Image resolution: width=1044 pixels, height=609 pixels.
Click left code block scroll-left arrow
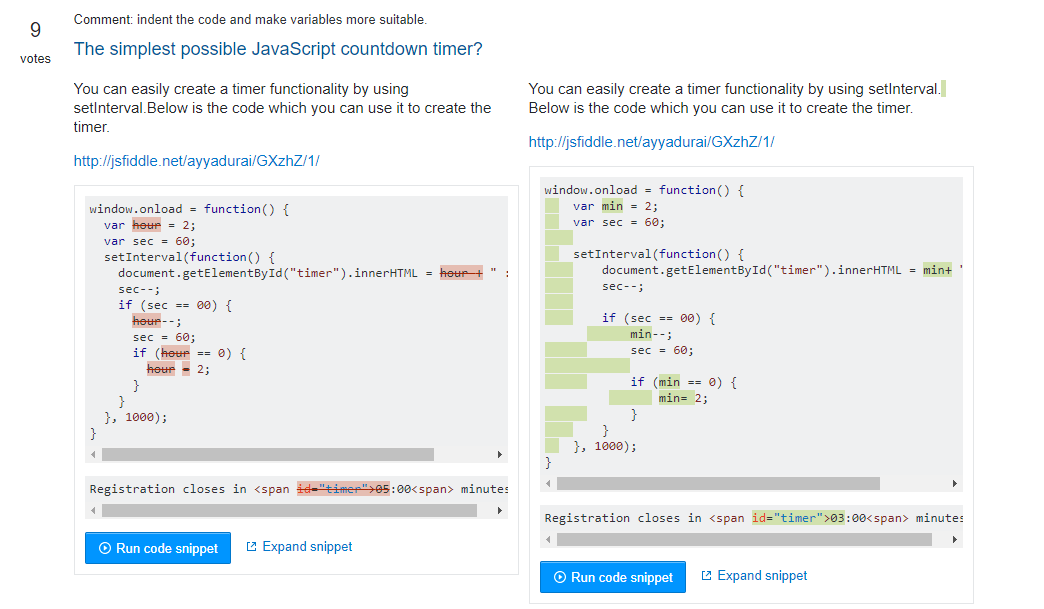tap(93, 455)
